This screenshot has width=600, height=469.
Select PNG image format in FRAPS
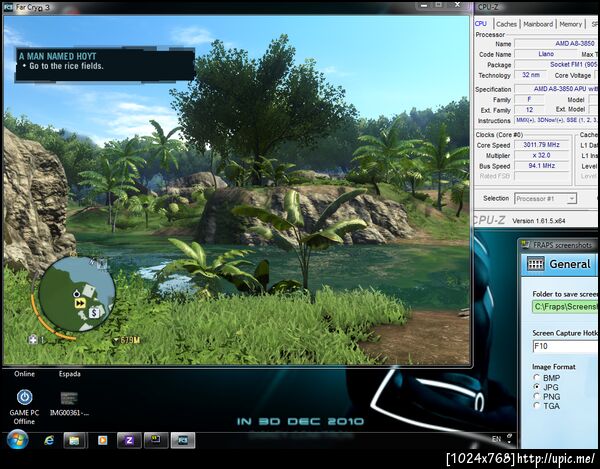pyautogui.click(x=536, y=396)
